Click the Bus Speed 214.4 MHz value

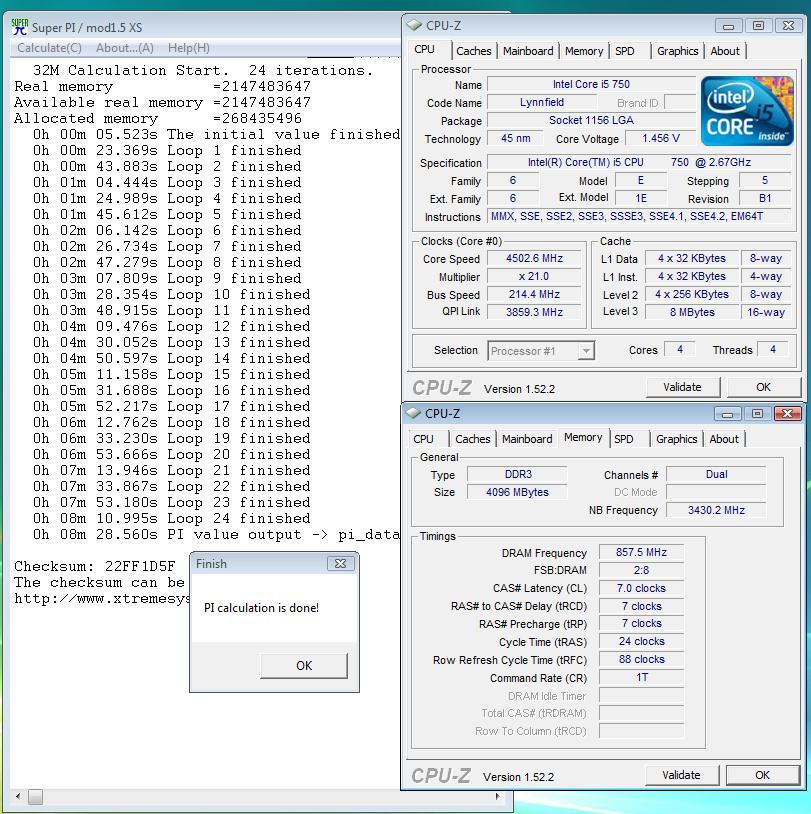534,294
